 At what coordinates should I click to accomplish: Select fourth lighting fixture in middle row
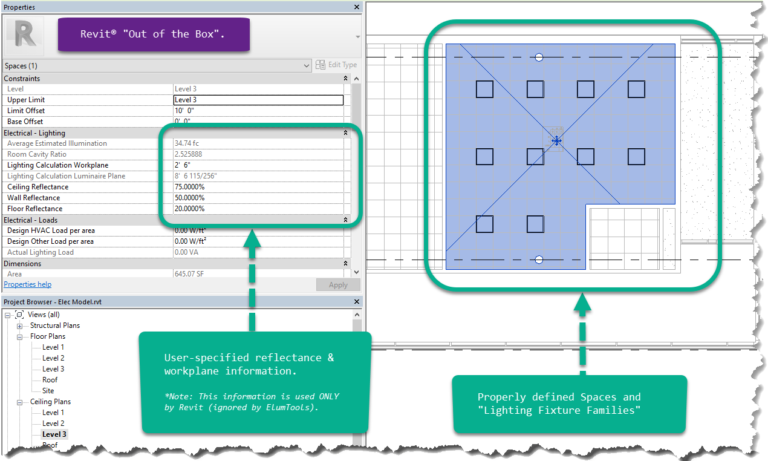coord(636,157)
